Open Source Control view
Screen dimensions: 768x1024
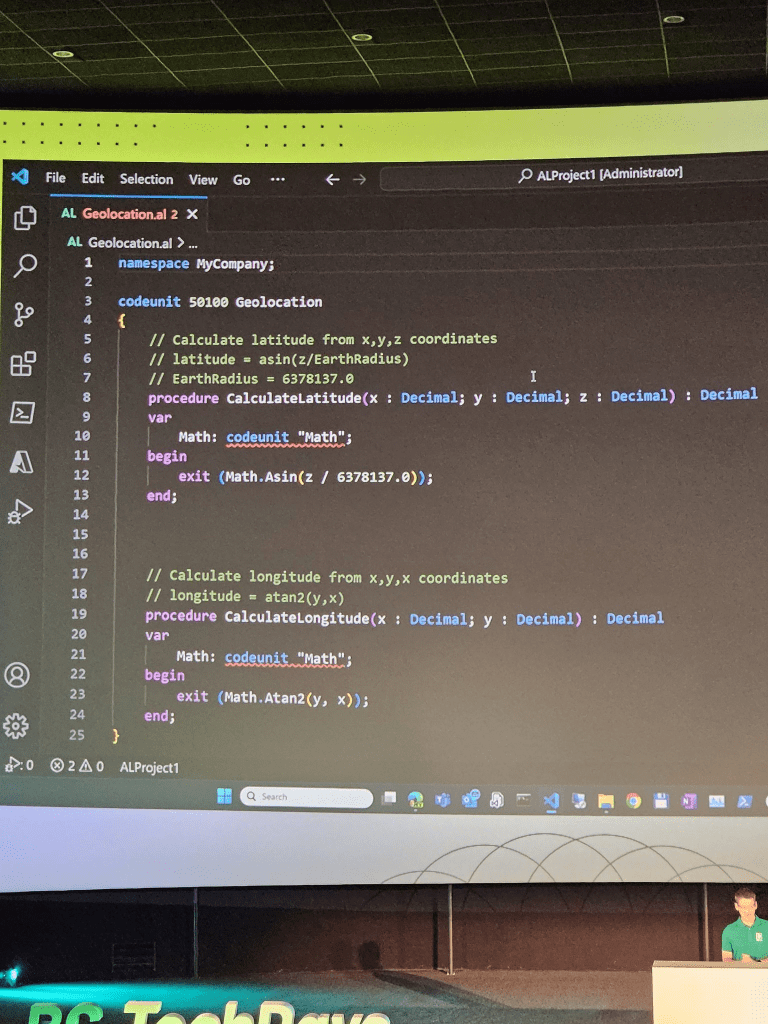click(24, 315)
